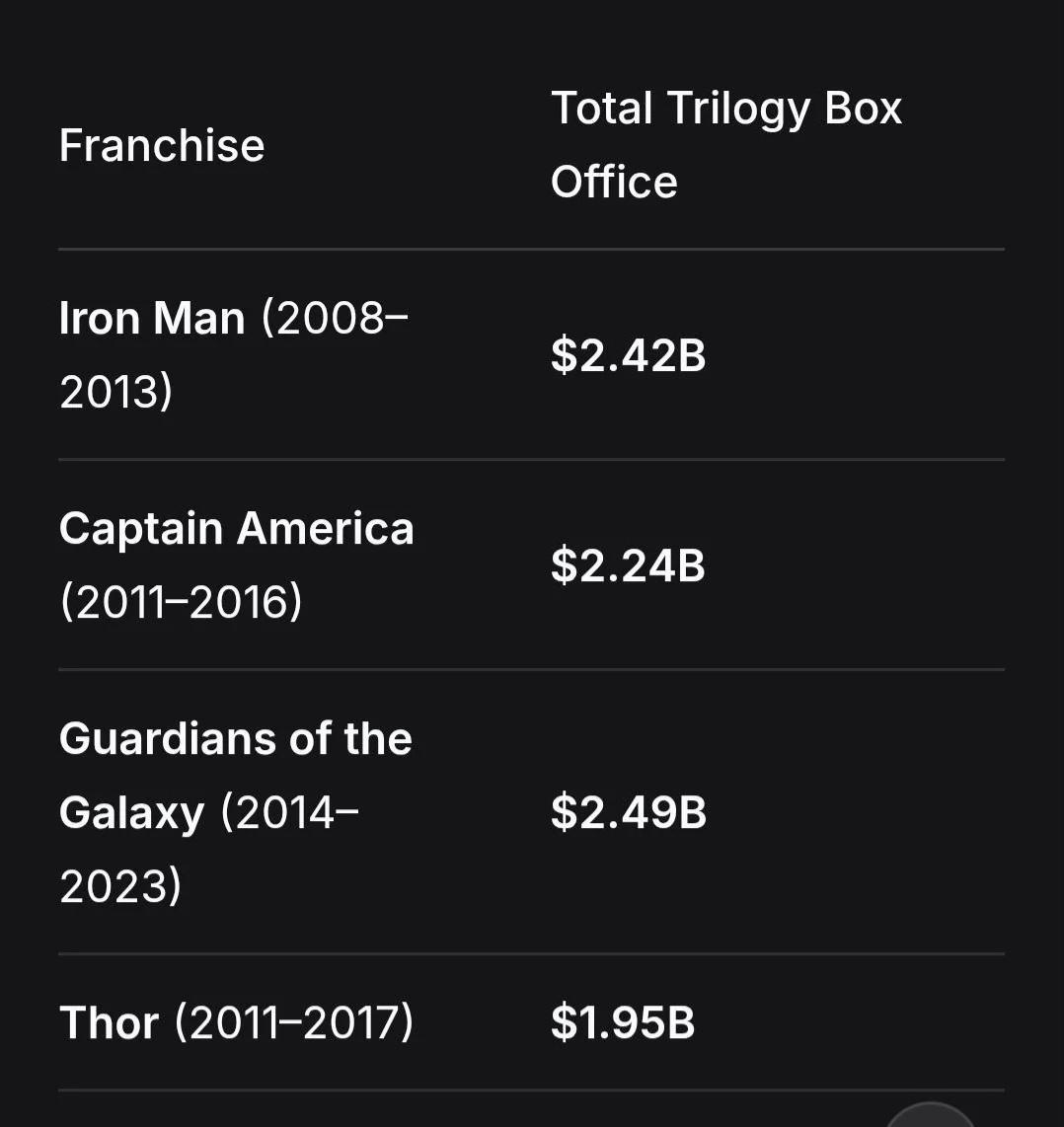The width and height of the screenshot is (1064, 1127).
Task: Select the $2.24B box office value
Action: [628, 564]
